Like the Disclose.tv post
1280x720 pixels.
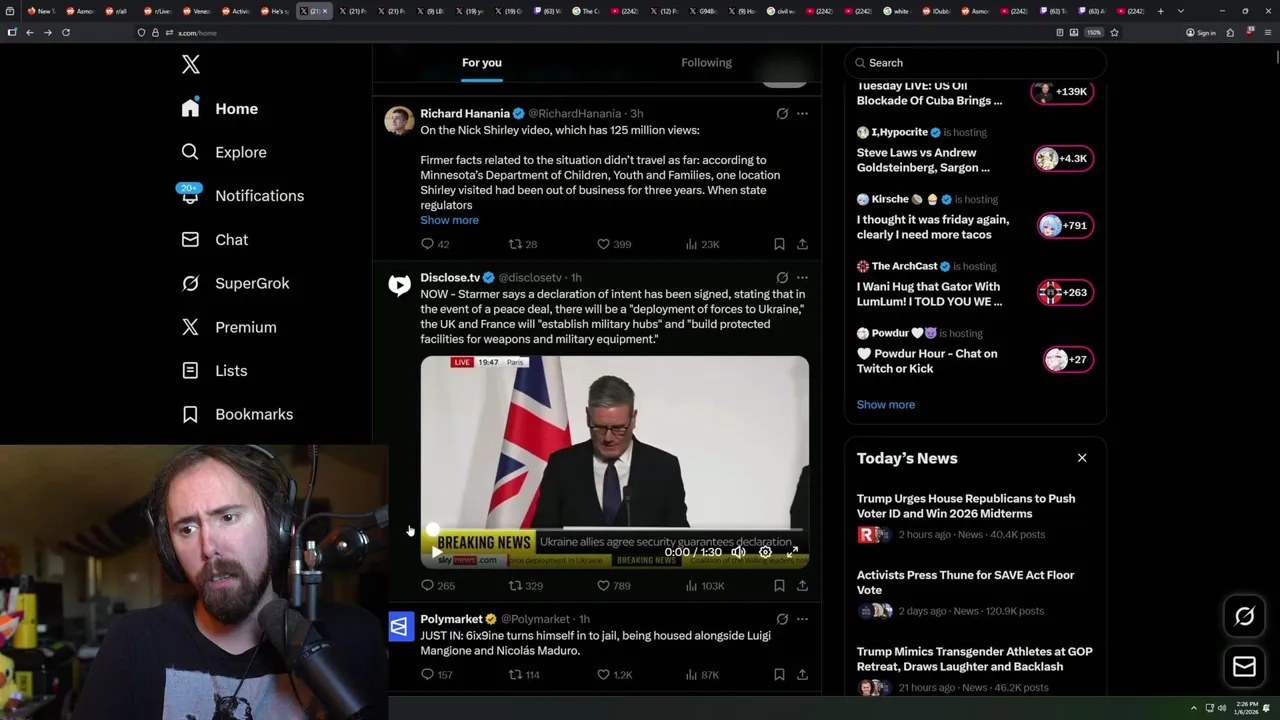(x=614, y=586)
